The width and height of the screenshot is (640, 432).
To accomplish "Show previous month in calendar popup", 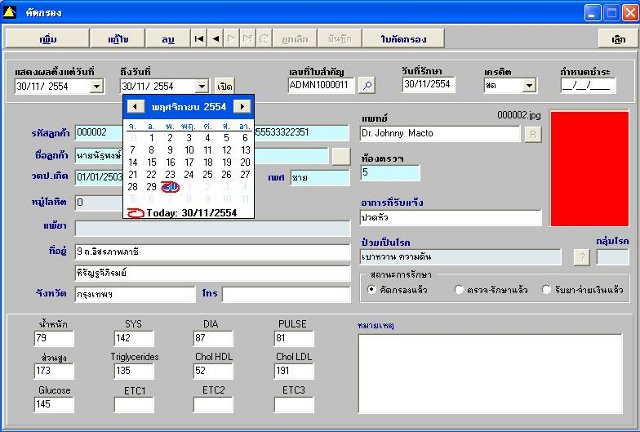I will tap(135, 107).
